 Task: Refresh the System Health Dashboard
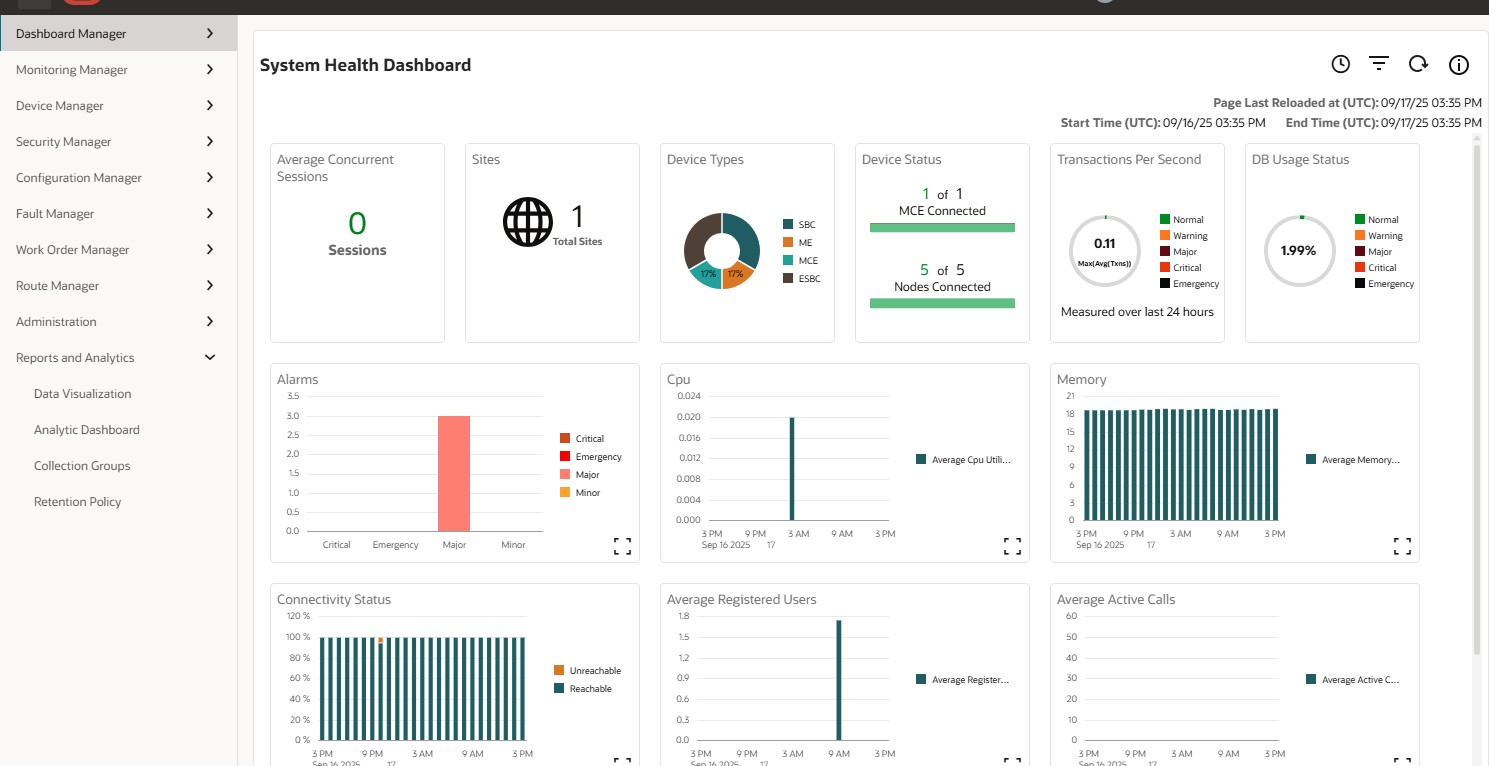(1418, 64)
